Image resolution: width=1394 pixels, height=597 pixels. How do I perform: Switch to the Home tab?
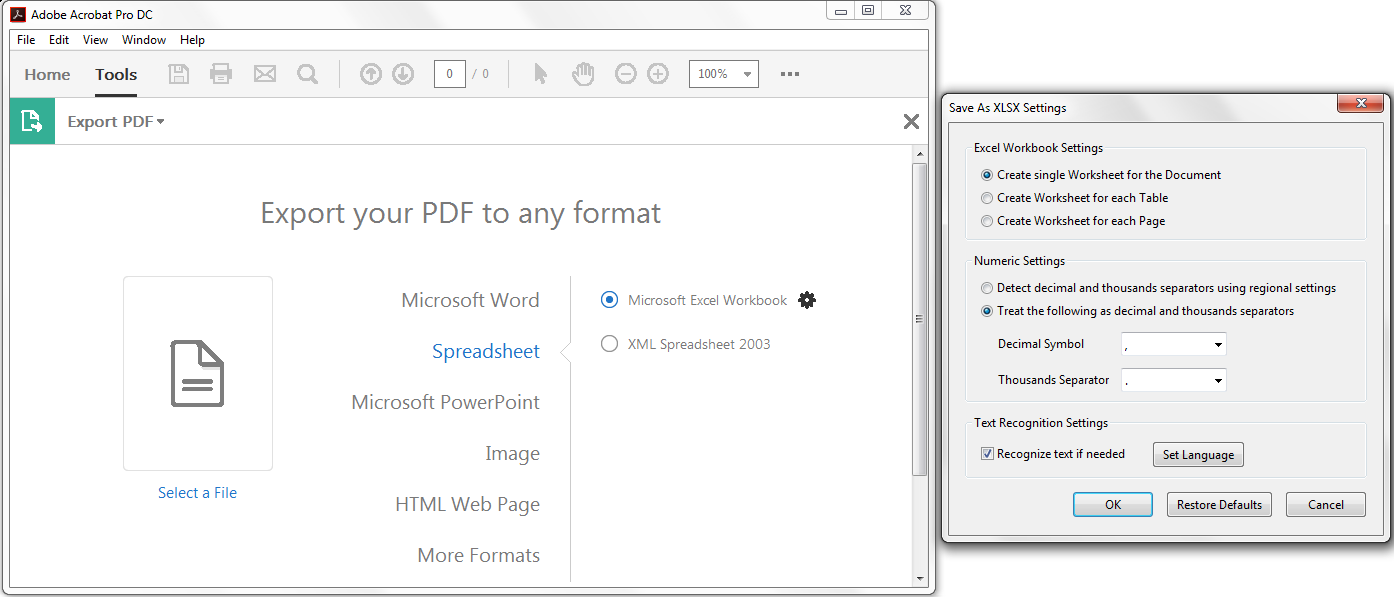coord(47,74)
